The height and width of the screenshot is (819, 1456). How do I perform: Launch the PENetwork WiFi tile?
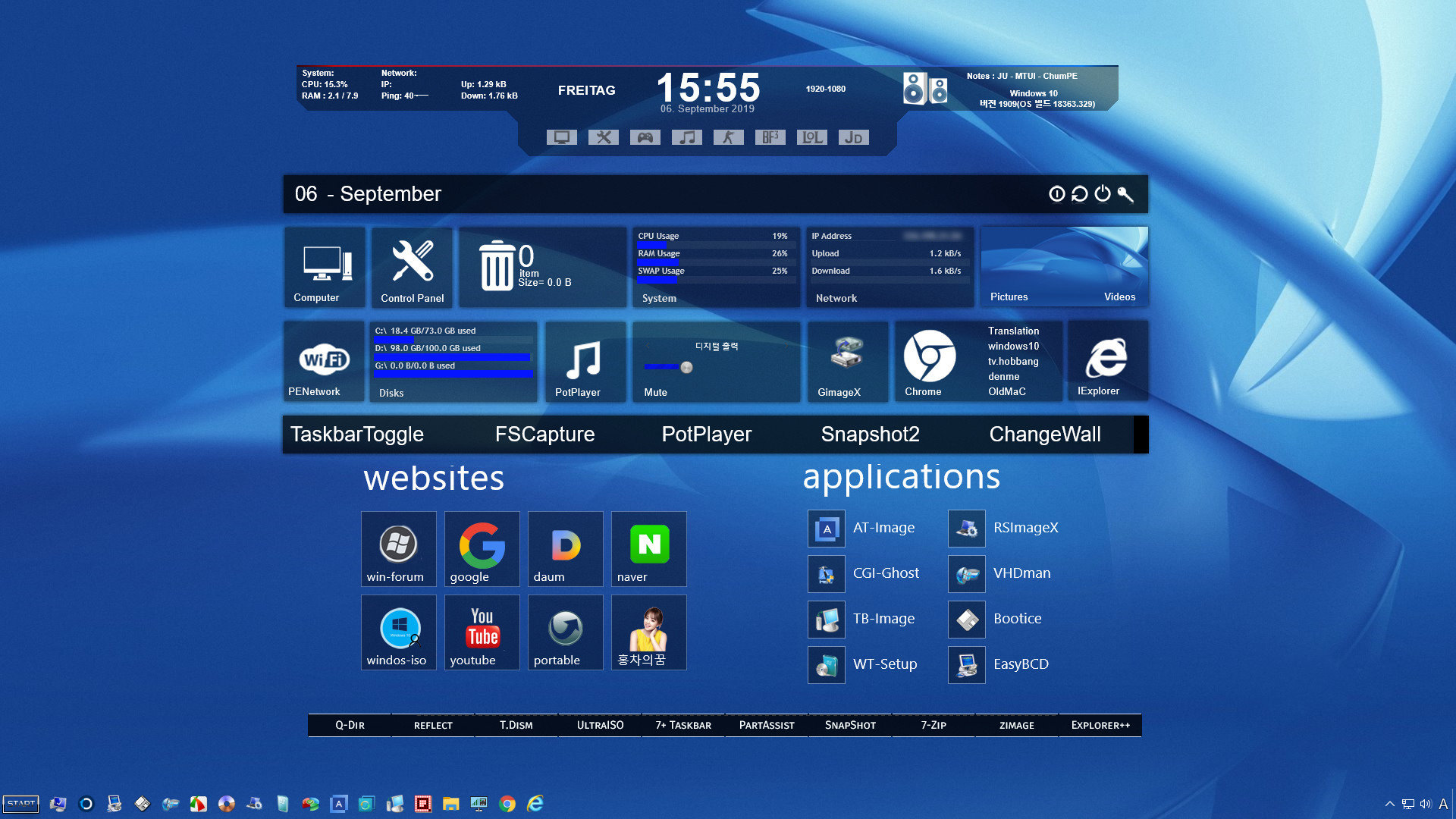[x=324, y=361]
